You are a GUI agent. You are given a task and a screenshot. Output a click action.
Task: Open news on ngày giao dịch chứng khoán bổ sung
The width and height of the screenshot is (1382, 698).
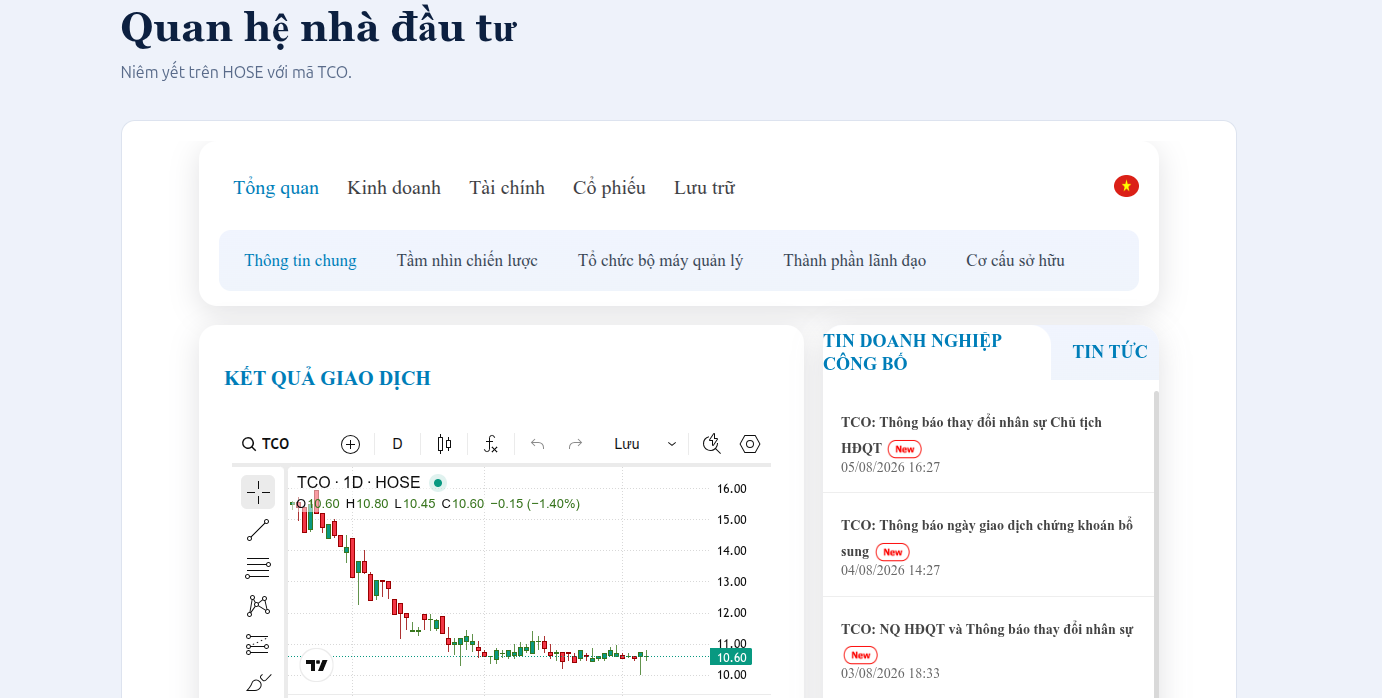point(986,538)
